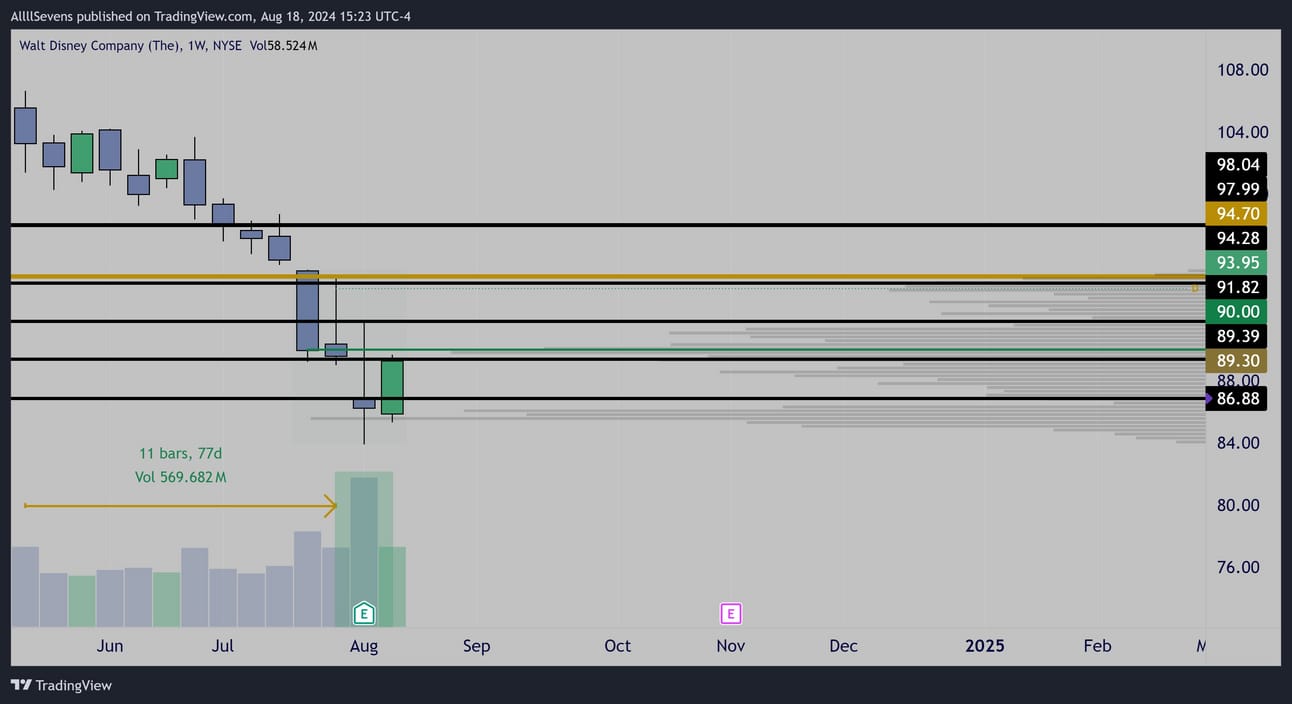Click the Jun label on time axis

pyautogui.click(x=110, y=646)
